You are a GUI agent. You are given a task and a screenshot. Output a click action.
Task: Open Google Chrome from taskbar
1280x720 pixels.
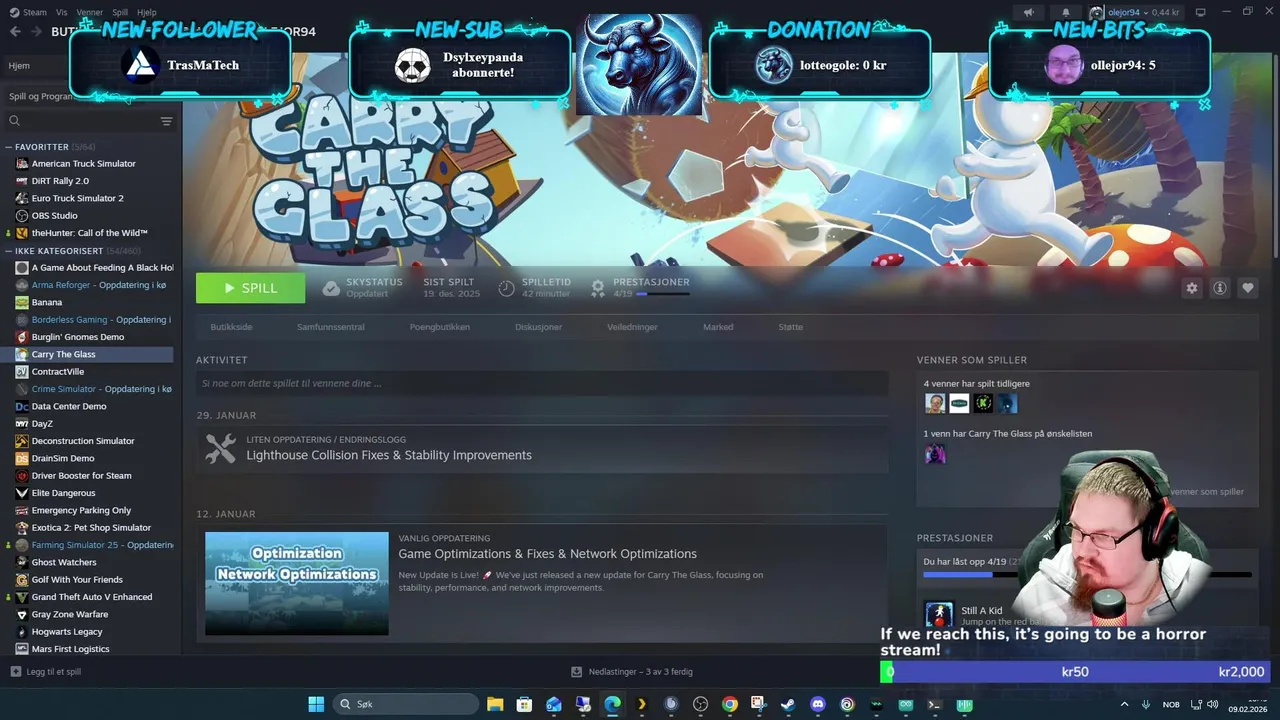pos(730,704)
